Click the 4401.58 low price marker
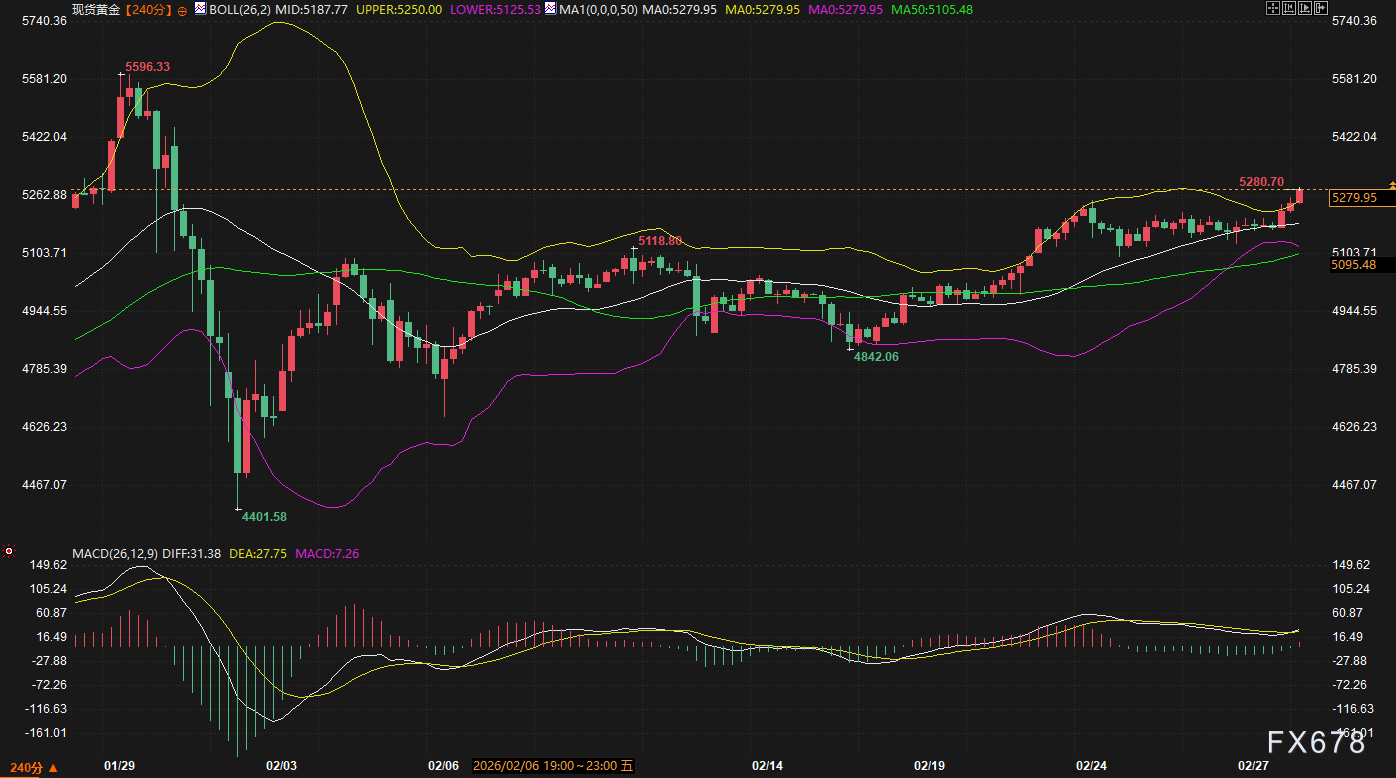This screenshot has height=778, width=1396. click(x=265, y=516)
